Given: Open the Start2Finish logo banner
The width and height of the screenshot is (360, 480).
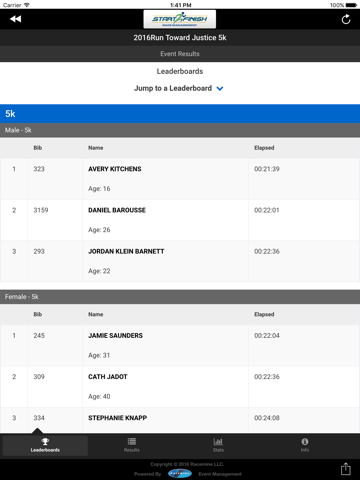Looking at the screenshot, I should pyautogui.click(x=180, y=19).
